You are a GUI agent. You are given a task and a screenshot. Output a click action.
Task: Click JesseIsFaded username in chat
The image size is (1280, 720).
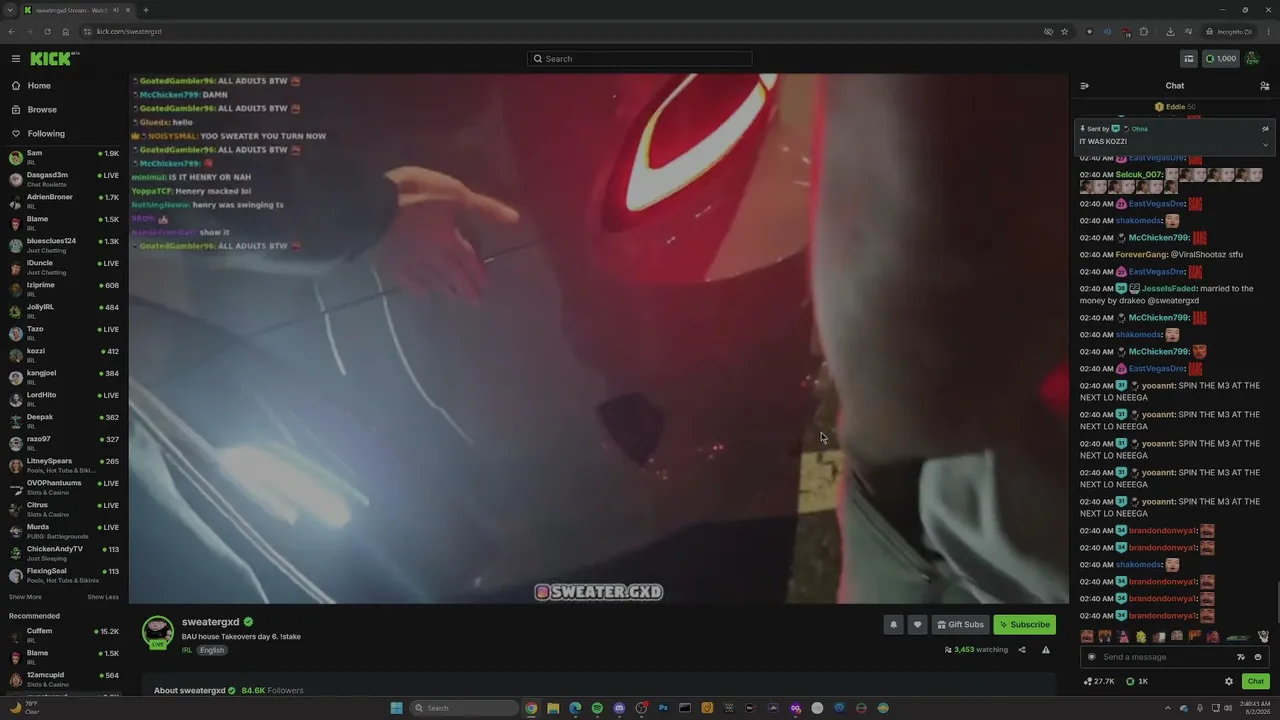[x=1169, y=289]
